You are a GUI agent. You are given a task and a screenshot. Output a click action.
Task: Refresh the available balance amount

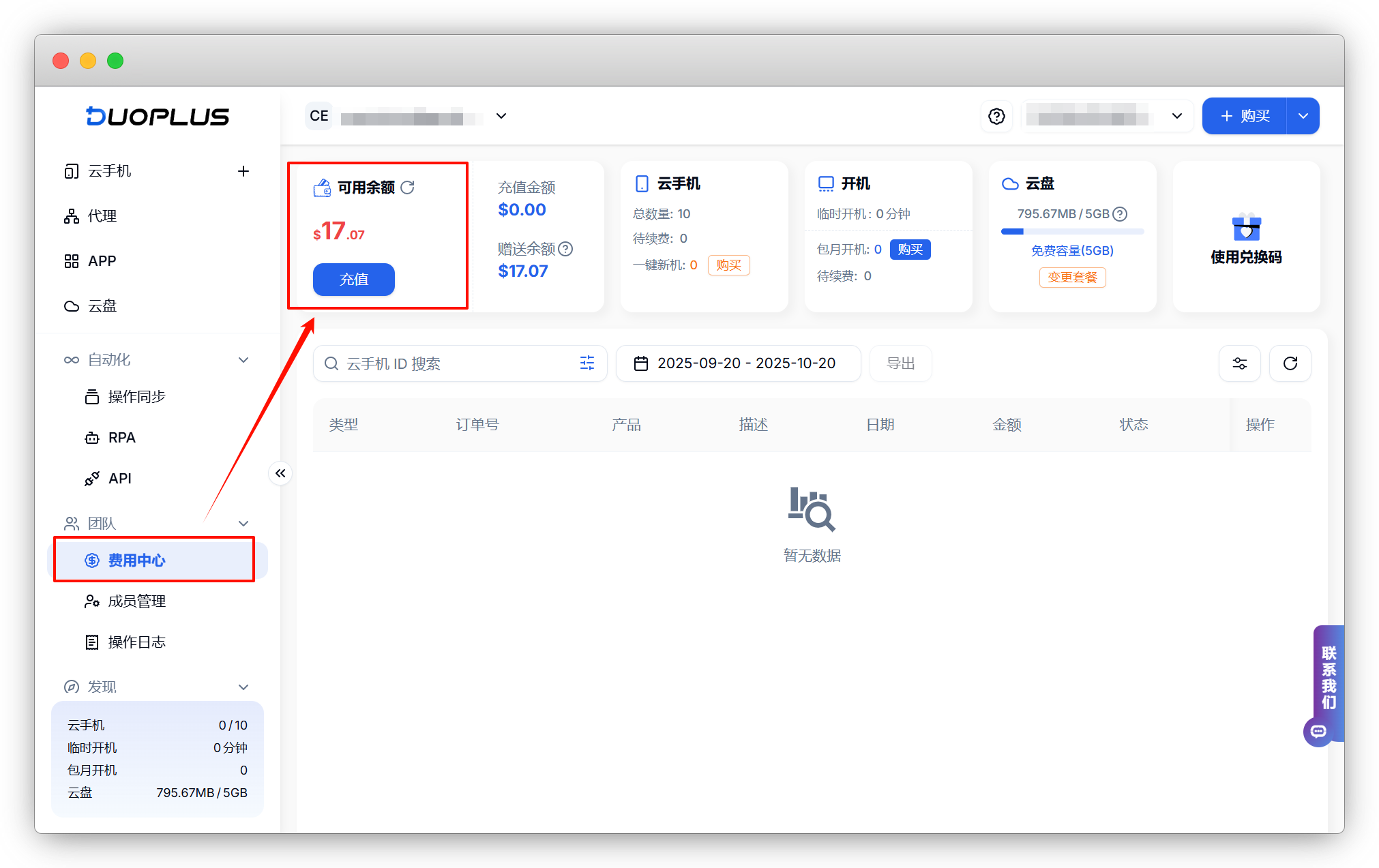408,188
